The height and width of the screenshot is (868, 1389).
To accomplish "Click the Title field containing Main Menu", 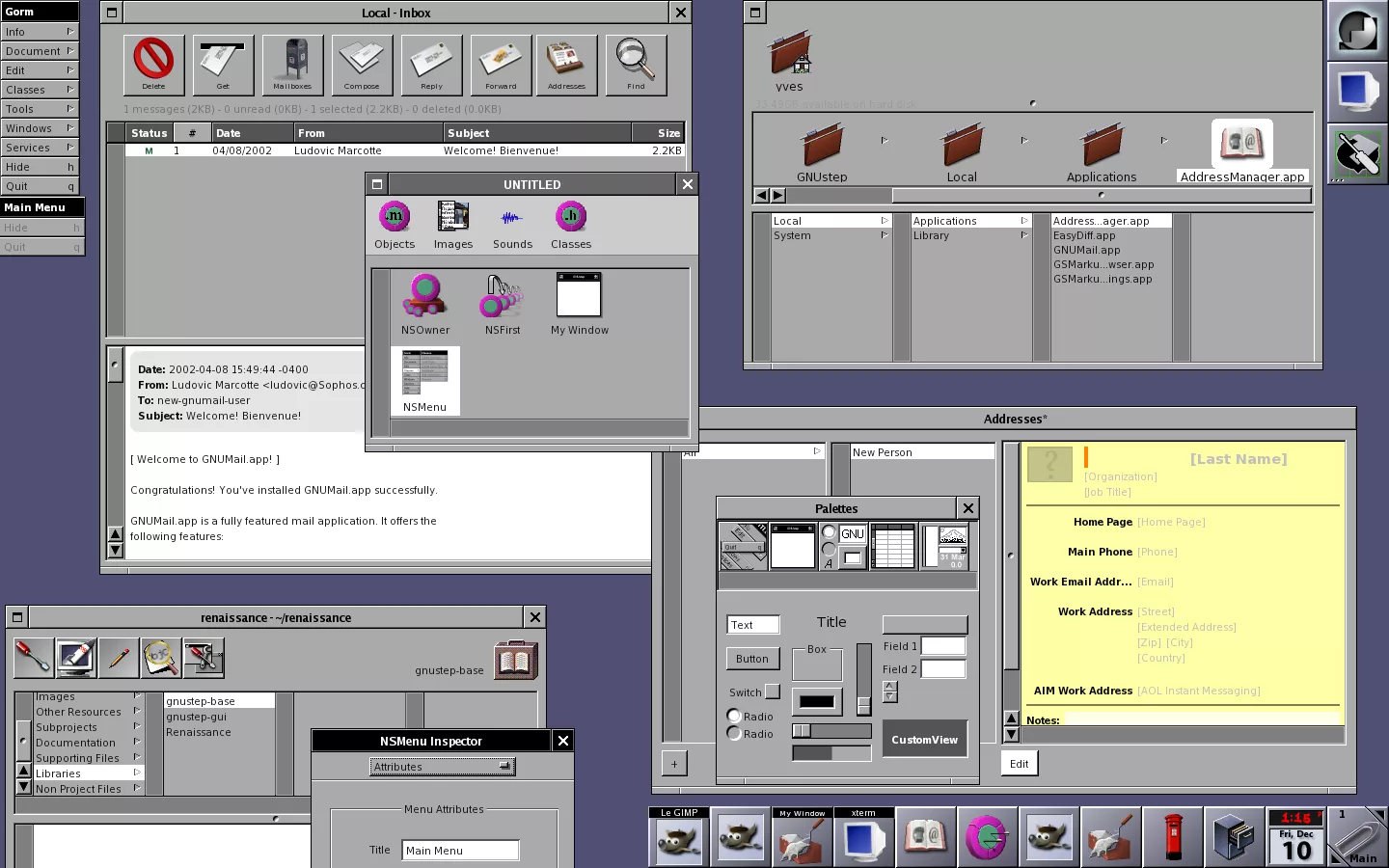I will coord(461,851).
